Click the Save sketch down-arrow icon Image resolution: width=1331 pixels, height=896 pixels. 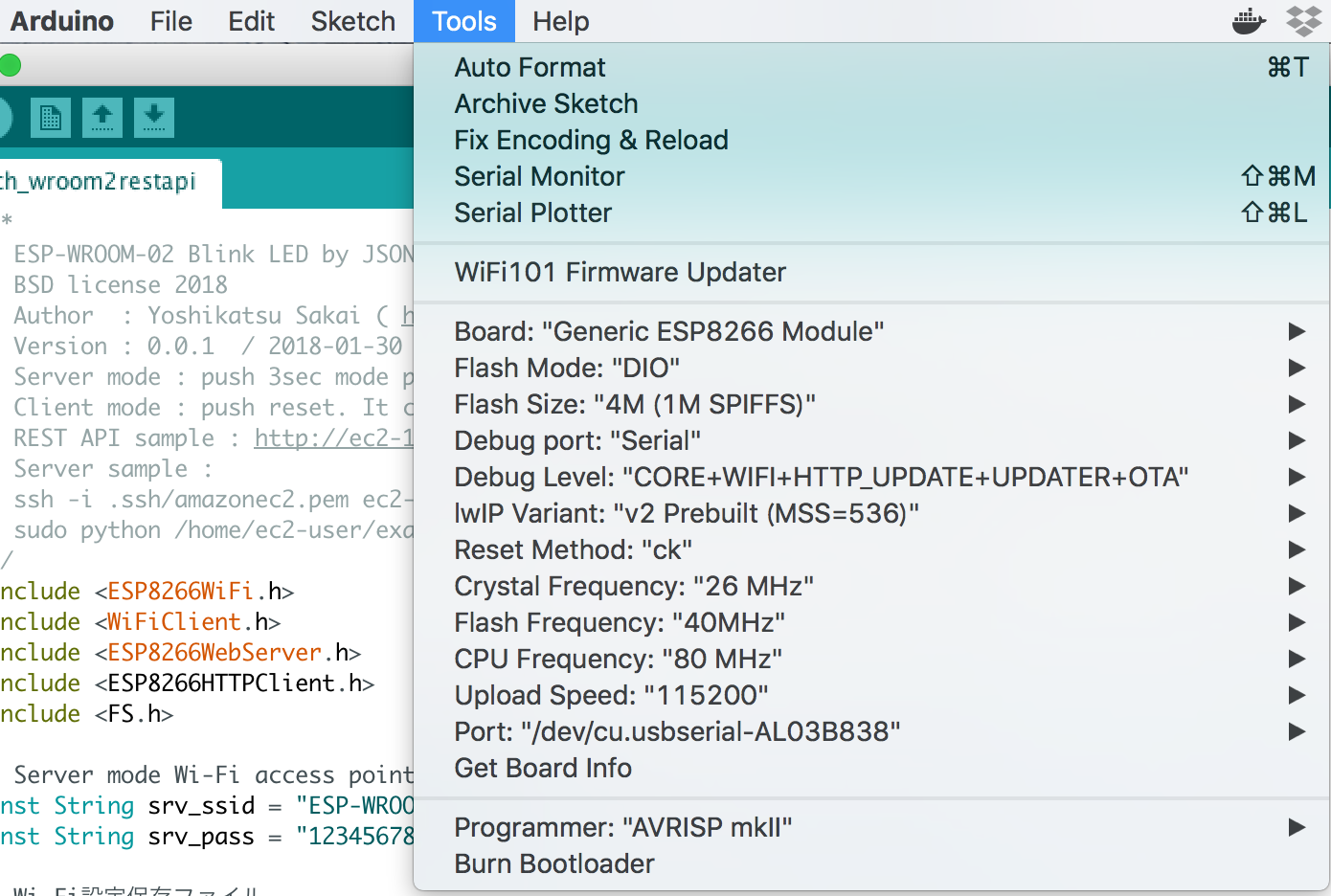154,118
